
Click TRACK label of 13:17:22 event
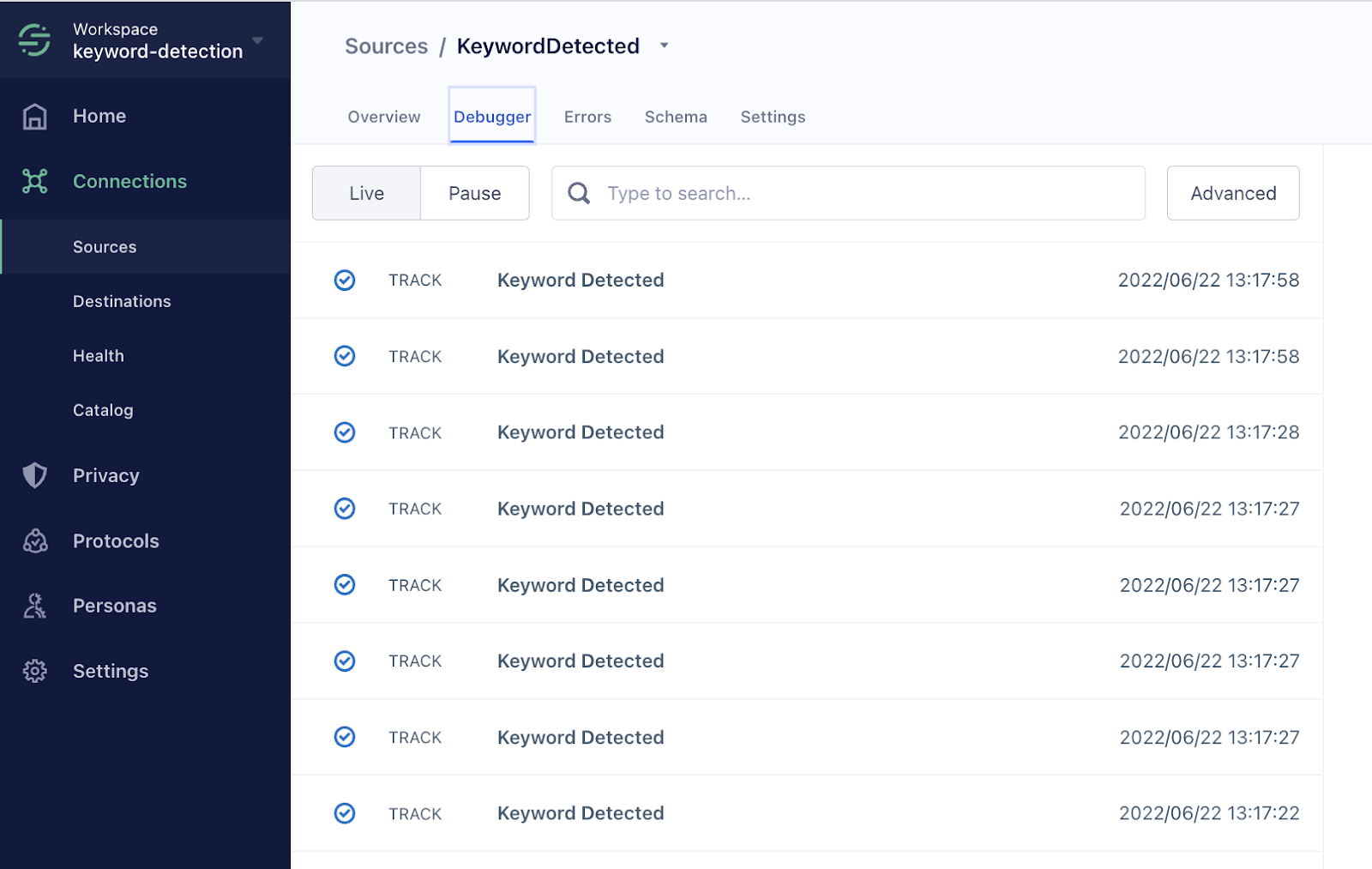click(x=415, y=814)
